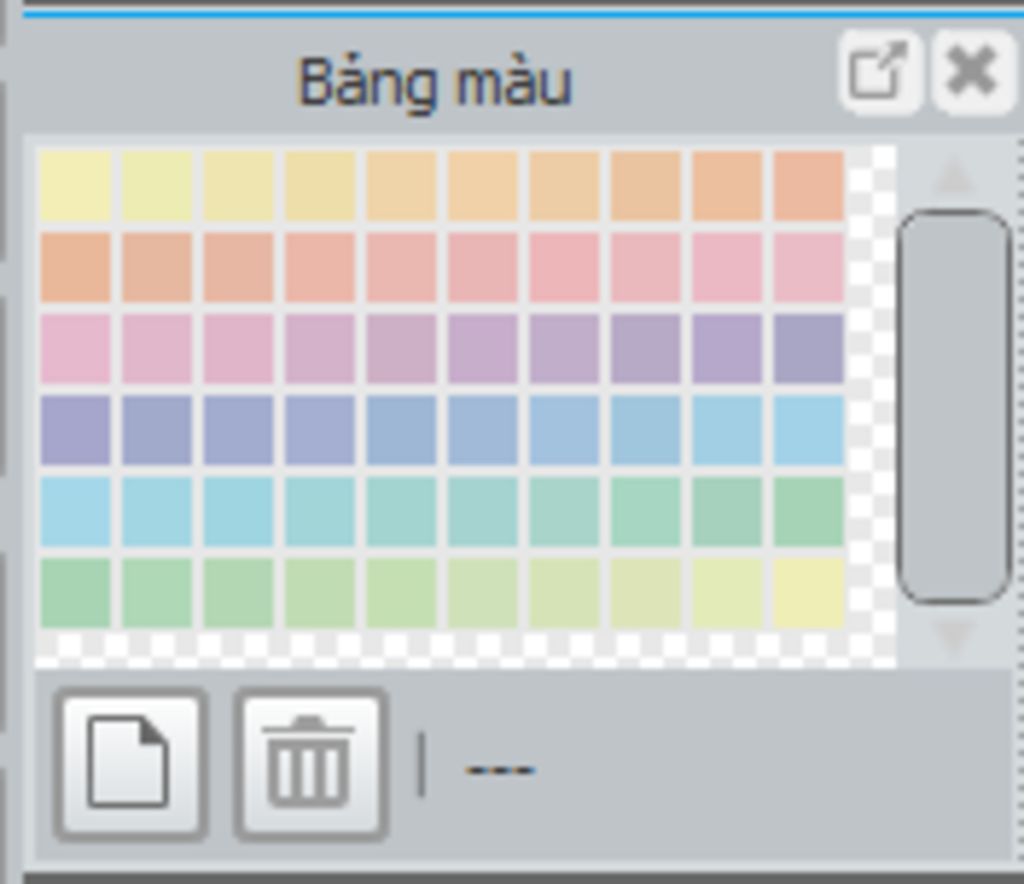The height and width of the screenshot is (884, 1024).
Task: Click the scrollbar up arrow in palette
Action: tap(954, 176)
